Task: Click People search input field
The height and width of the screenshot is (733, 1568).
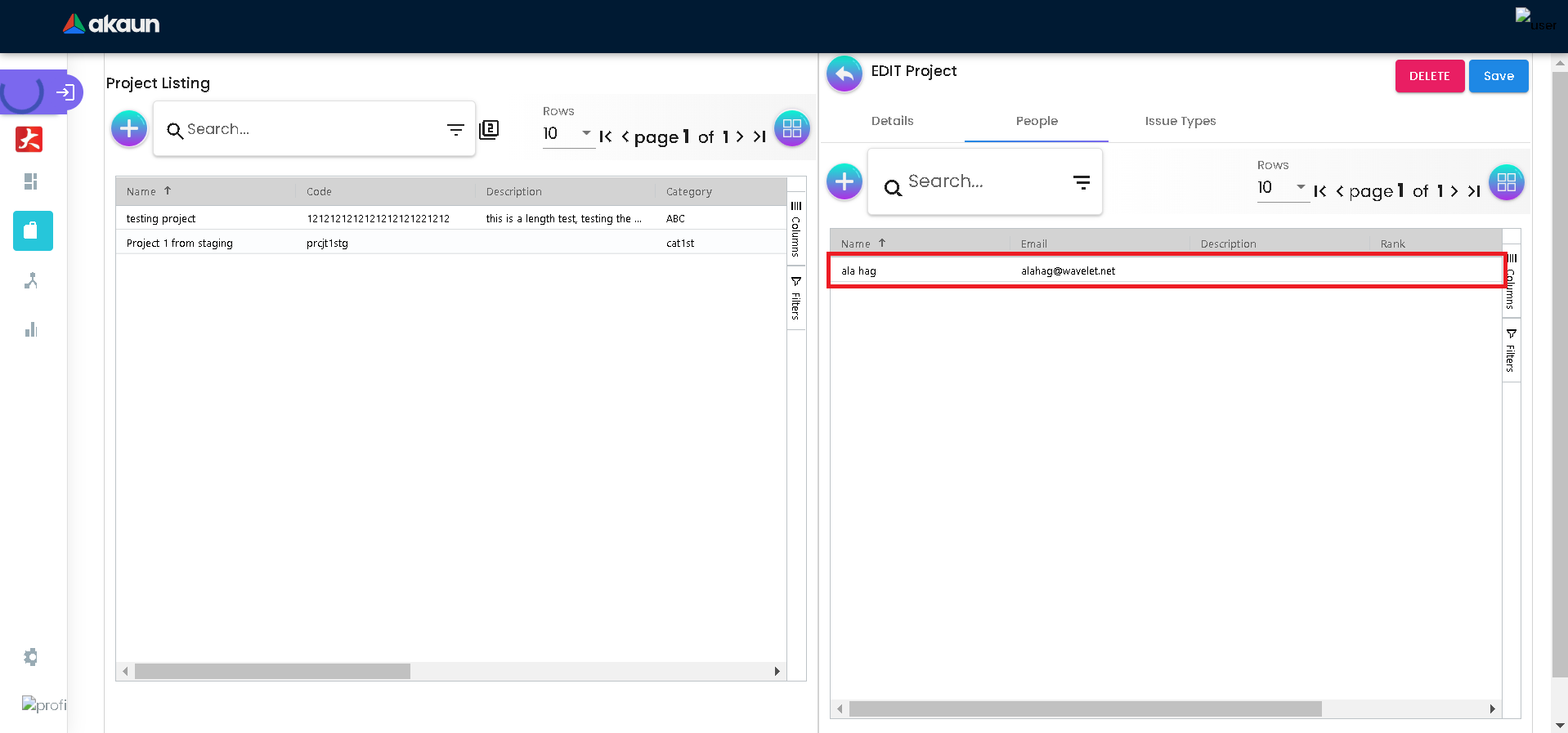Action: point(987,181)
